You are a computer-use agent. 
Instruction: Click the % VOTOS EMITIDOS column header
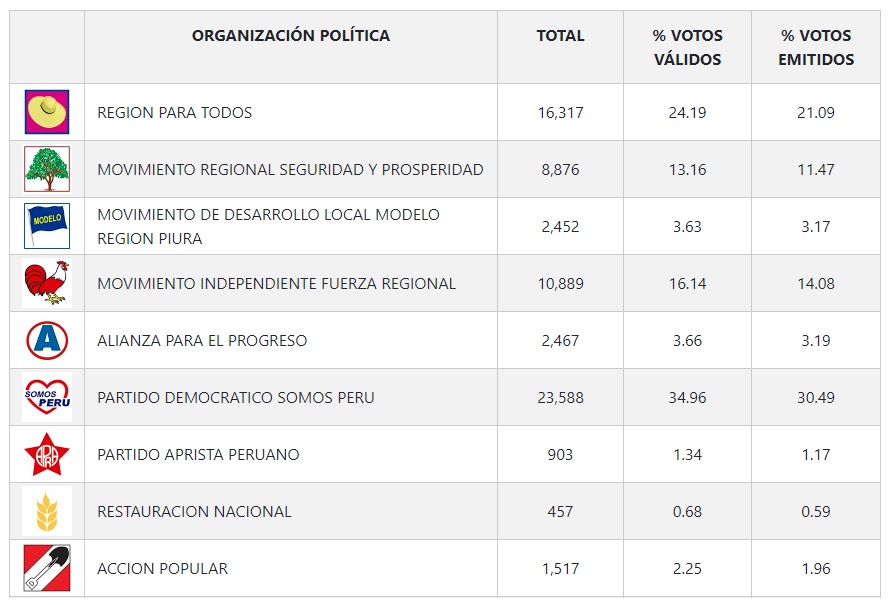(x=817, y=47)
